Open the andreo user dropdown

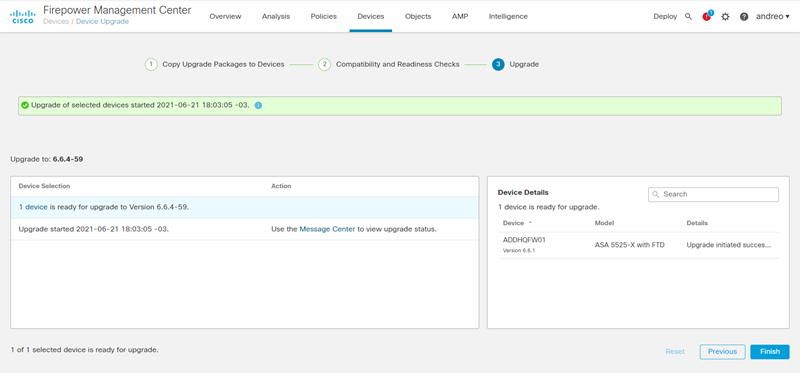772,16
